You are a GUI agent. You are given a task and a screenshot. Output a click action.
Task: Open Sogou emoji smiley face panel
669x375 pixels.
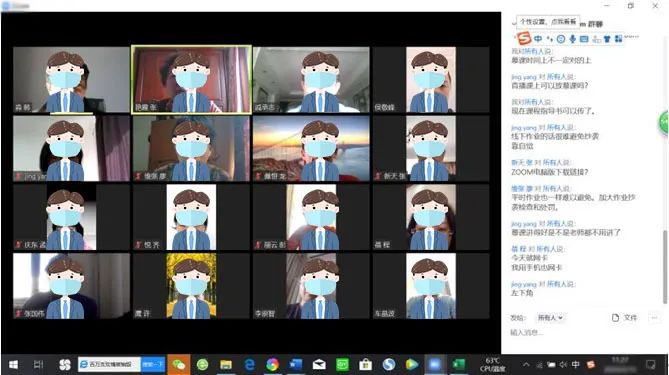(x=561, y=39)
